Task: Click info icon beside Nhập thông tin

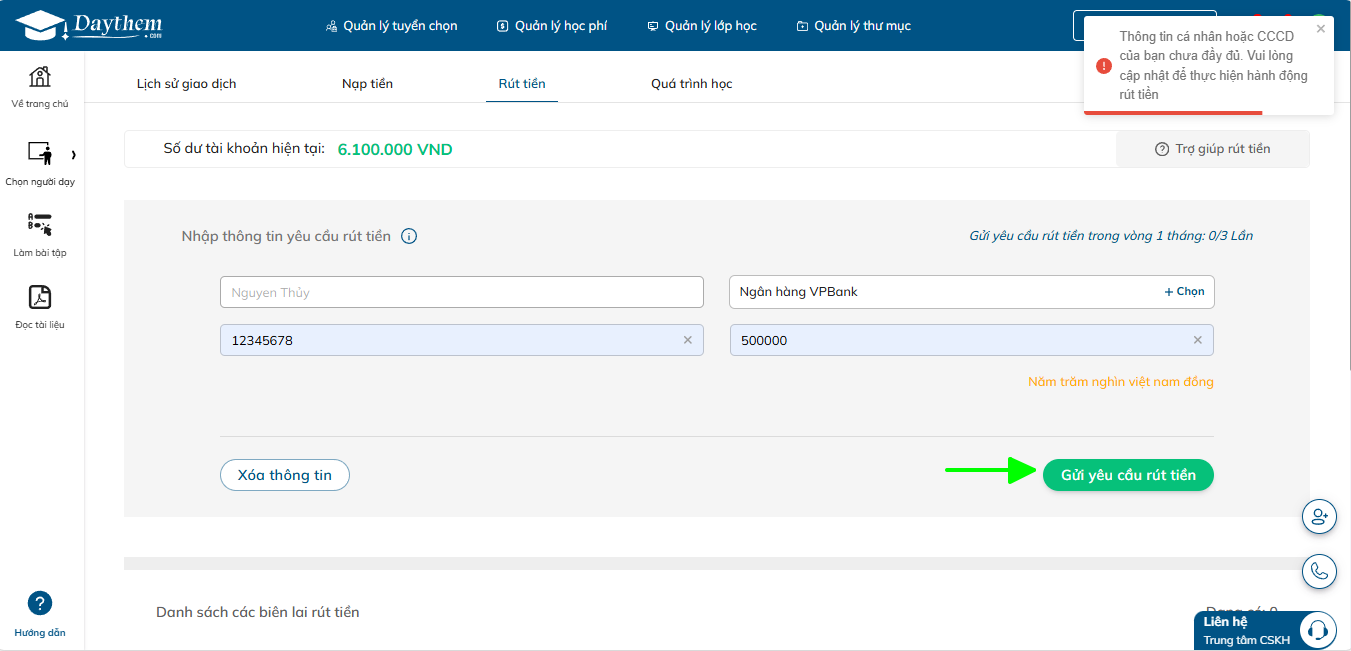Action: click(x=409, y=237)
